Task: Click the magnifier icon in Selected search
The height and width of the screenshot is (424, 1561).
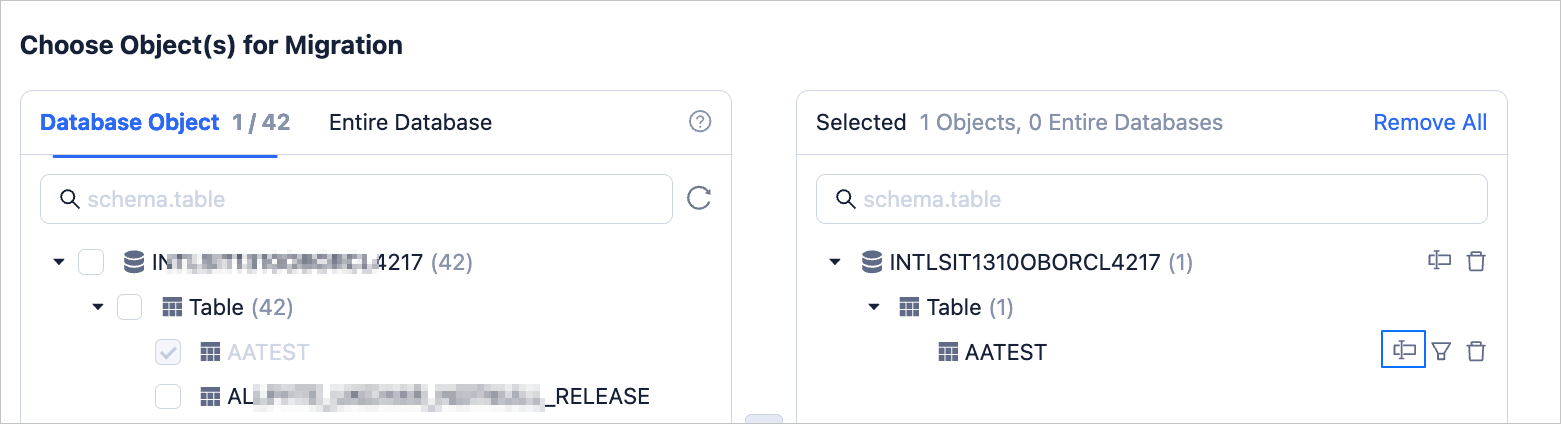Action: pyautogui.click(x=845, y=199)
